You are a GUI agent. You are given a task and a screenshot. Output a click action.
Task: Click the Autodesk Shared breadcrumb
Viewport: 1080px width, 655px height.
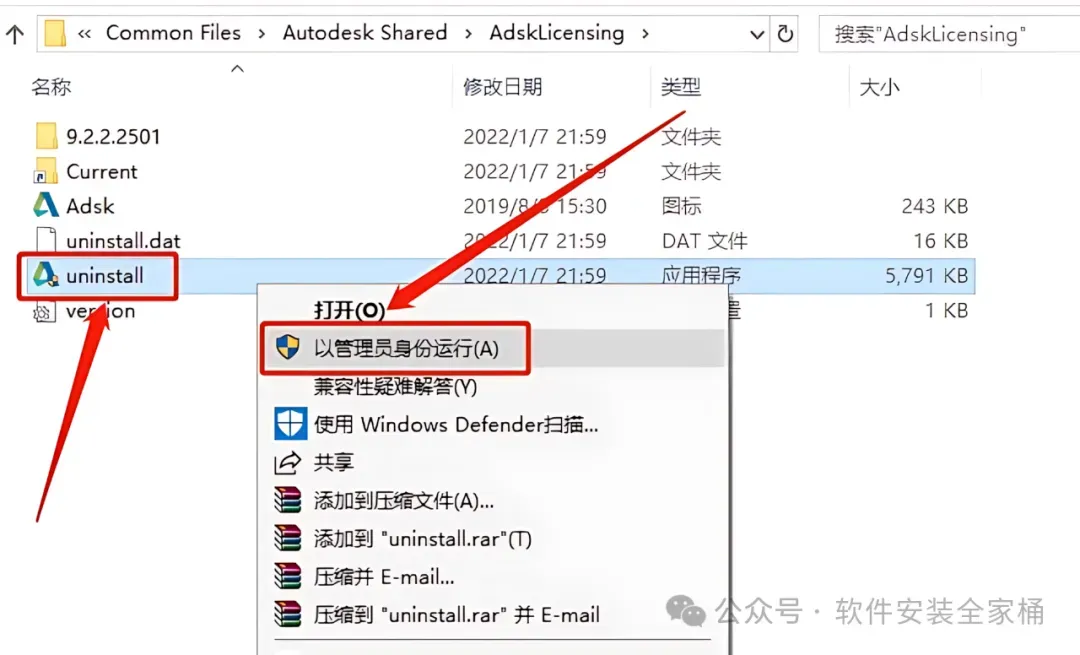pos(365,32)
